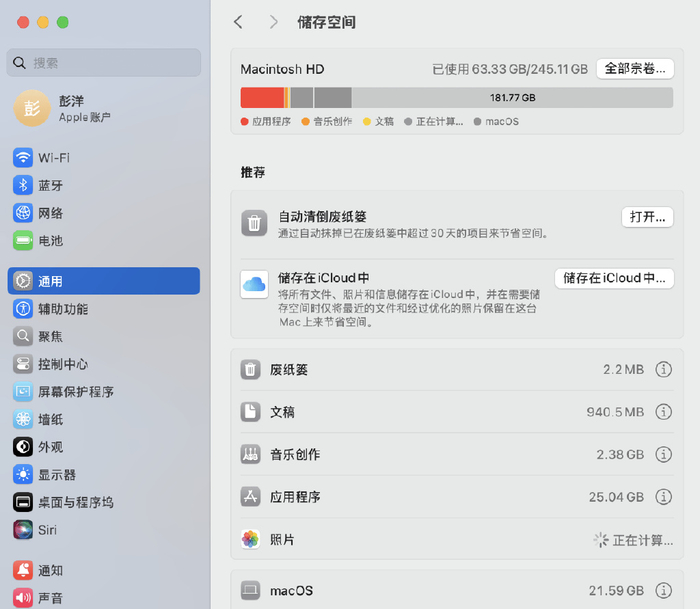Click the 应用程序 App Store icon
This screenshot has height=609, width=700.
point(250,496)
